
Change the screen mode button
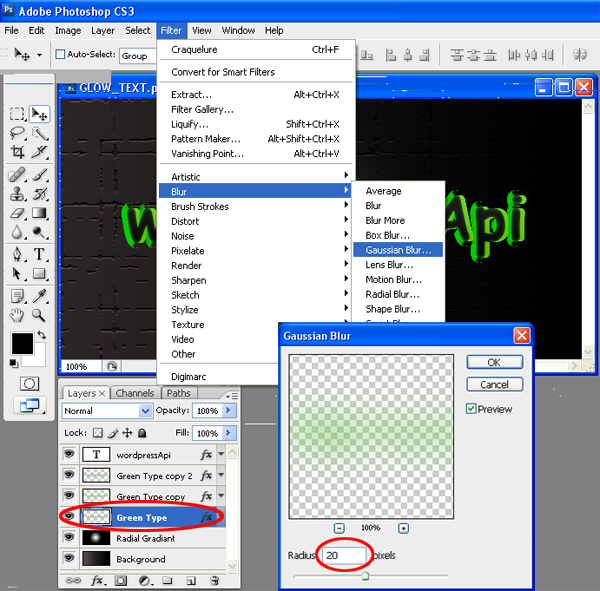(x=29, y=405)
